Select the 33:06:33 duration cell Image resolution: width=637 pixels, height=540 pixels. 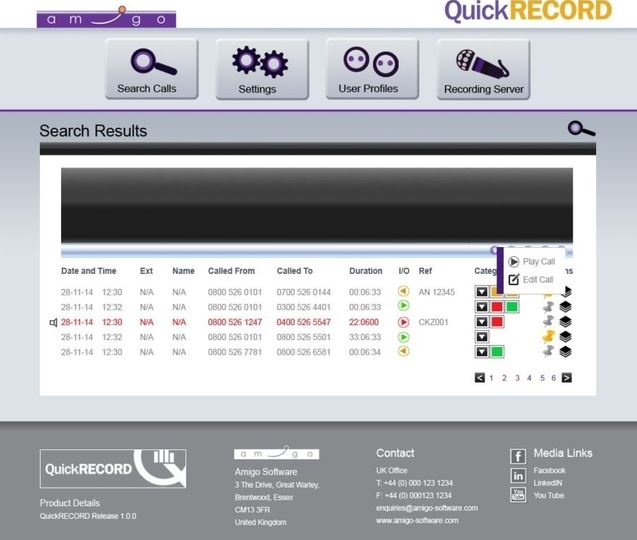tap(365, 337)
